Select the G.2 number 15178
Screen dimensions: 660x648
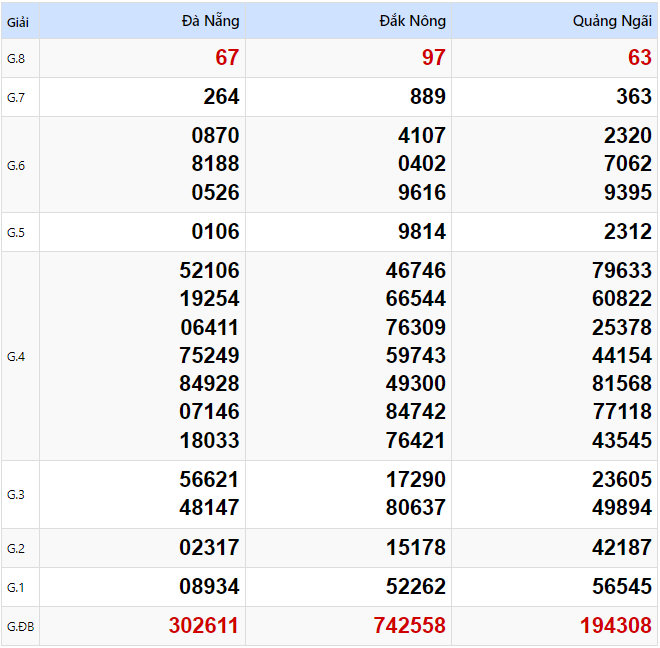coord(416,548)
